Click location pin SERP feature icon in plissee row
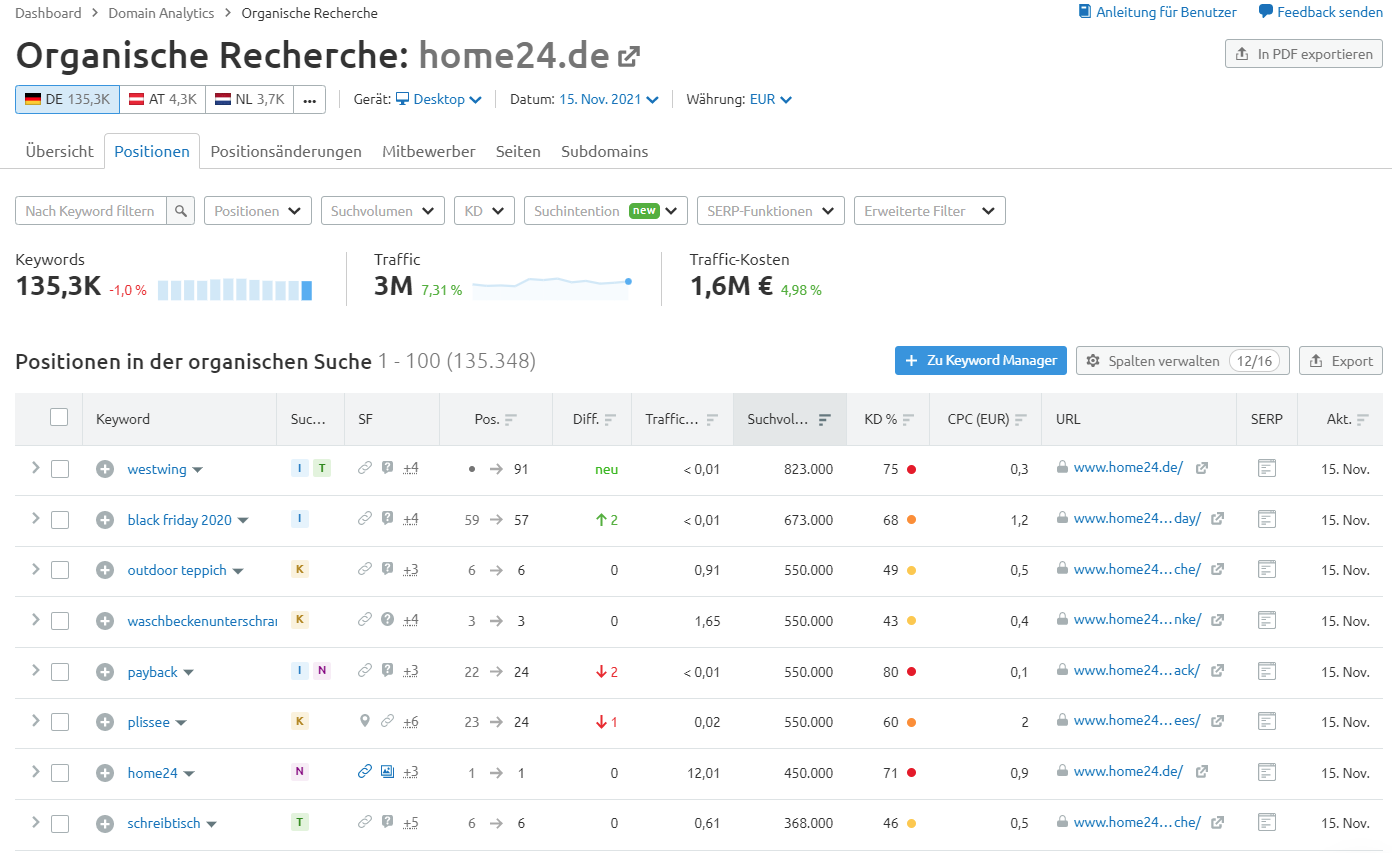The width and height of the screenshot is (1392, 853). pos(365,721)
